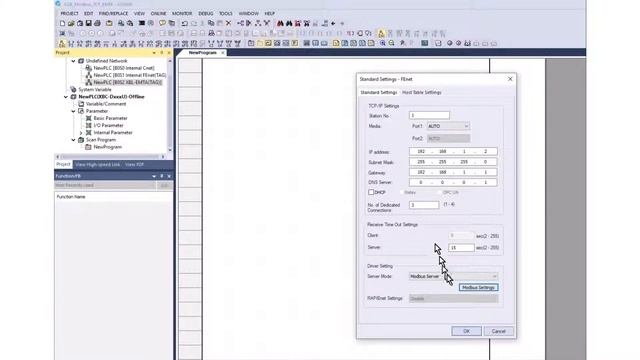Open the MONITOR menu

[182, 13]
